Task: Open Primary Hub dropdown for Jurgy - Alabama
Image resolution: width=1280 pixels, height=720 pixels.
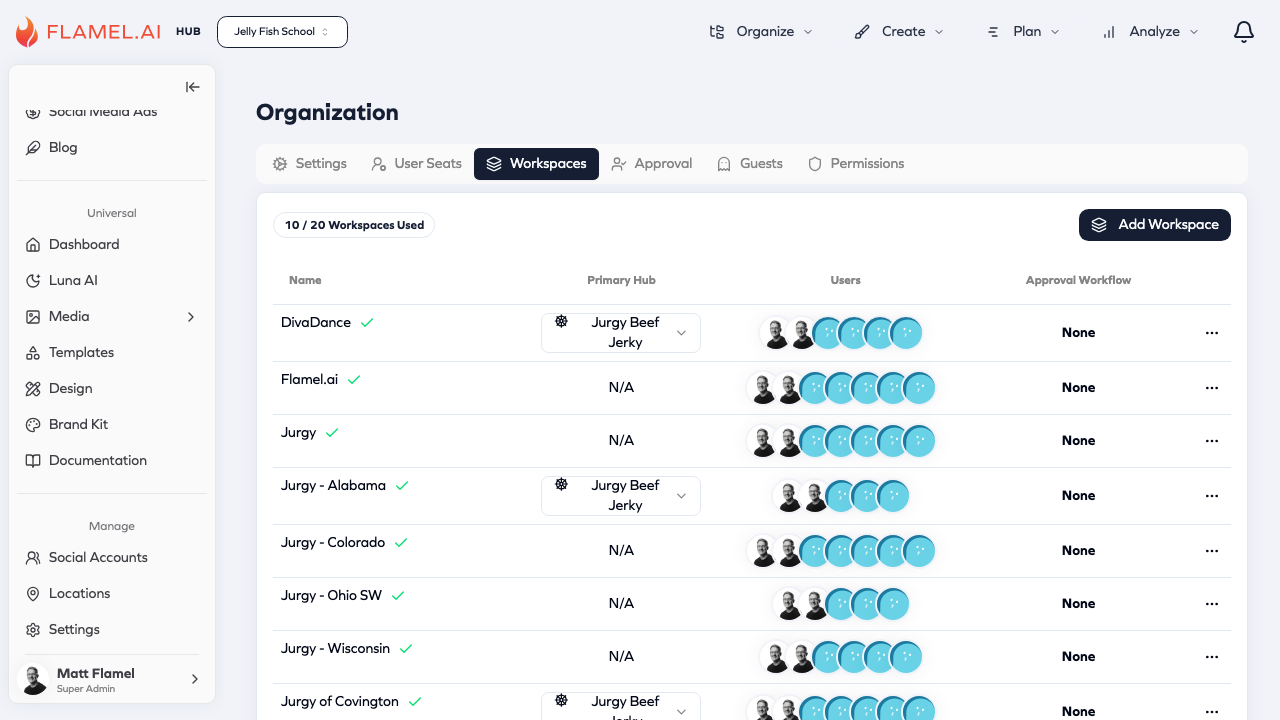Action: point(621,496)
